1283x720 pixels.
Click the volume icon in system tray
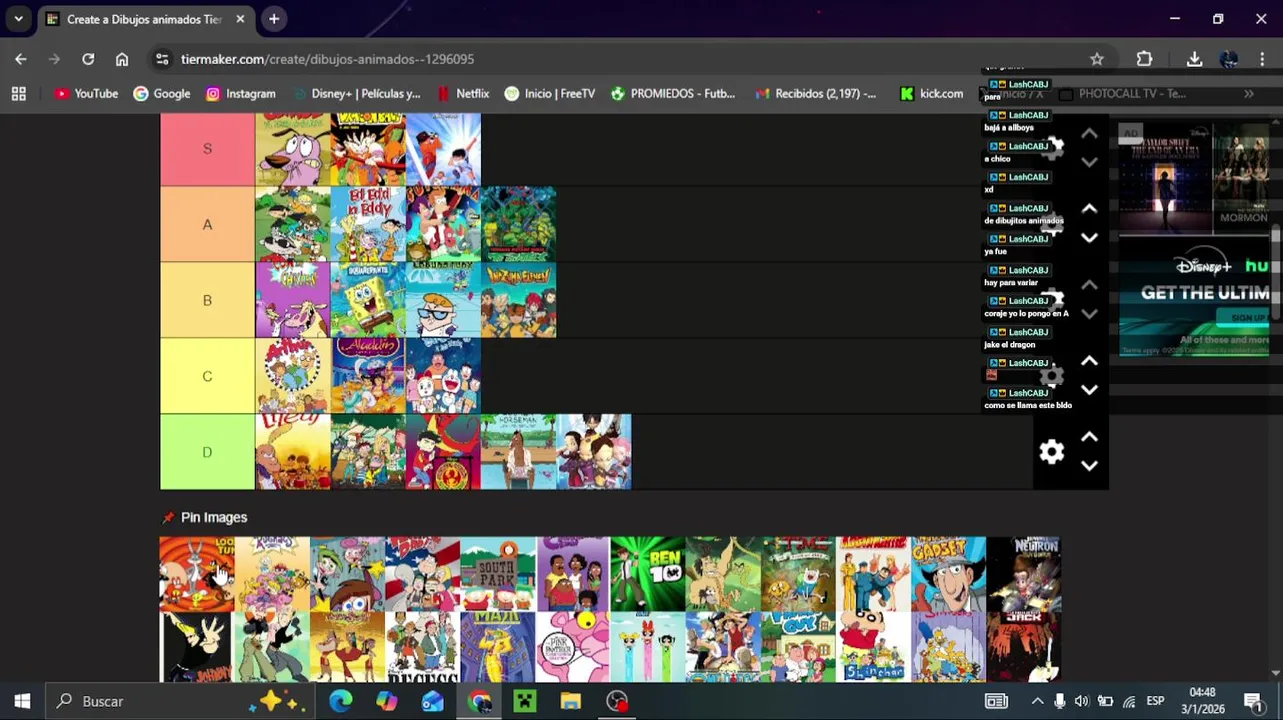[1082, 701]
